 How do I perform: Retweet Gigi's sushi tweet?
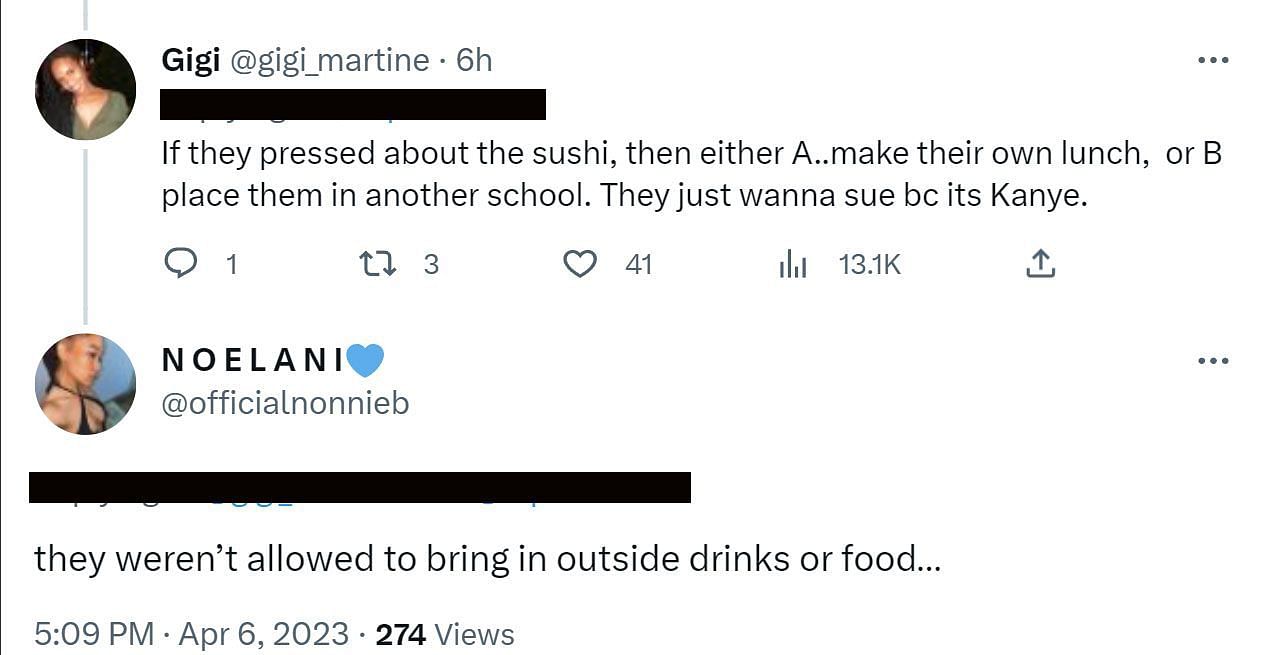[377, 264]
